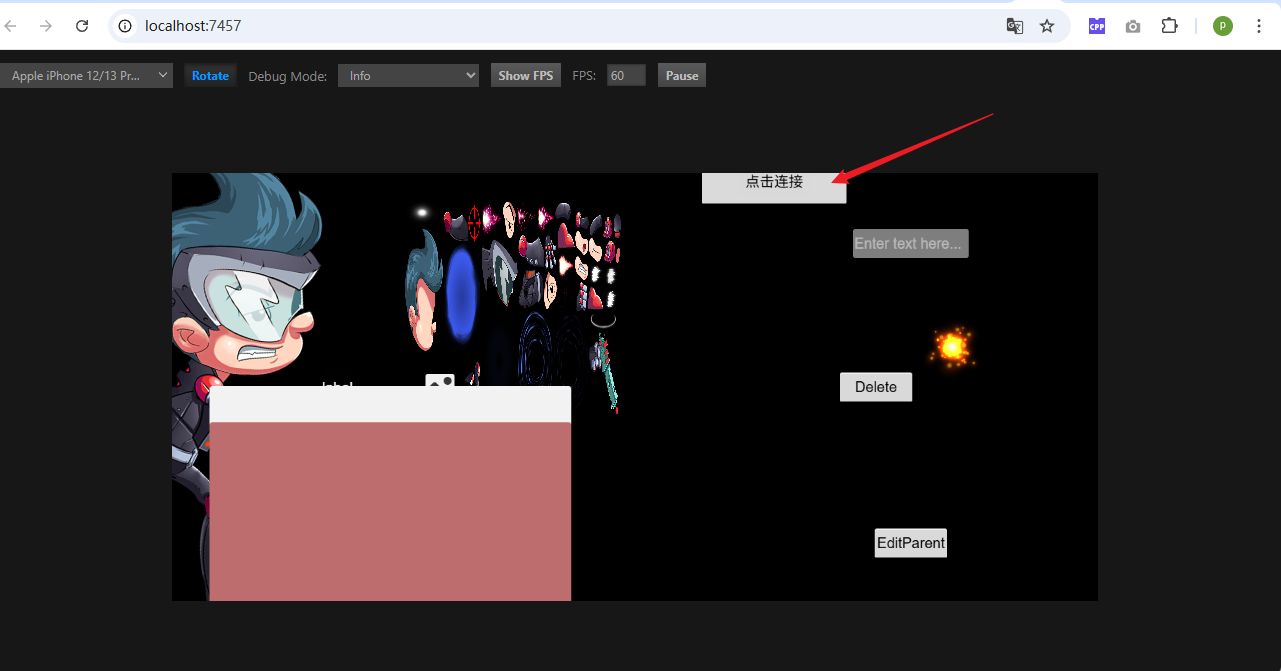Click the camera screenshot extension icon
This screenshot has width=1281, height=671.
point(1133,26)
